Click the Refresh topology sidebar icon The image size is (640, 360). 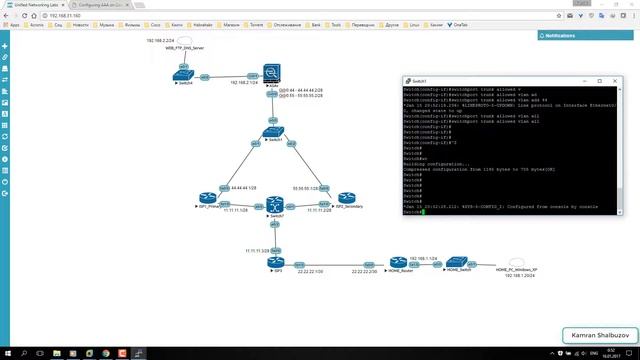(x=5, y=136)
